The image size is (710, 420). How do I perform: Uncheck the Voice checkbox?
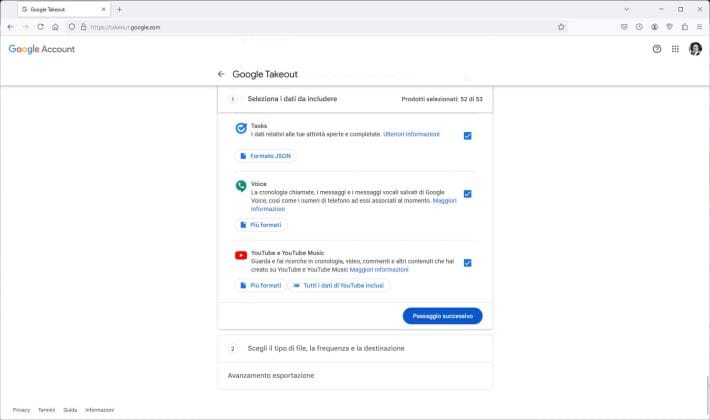pyautogui.click(x=468, y=194)
